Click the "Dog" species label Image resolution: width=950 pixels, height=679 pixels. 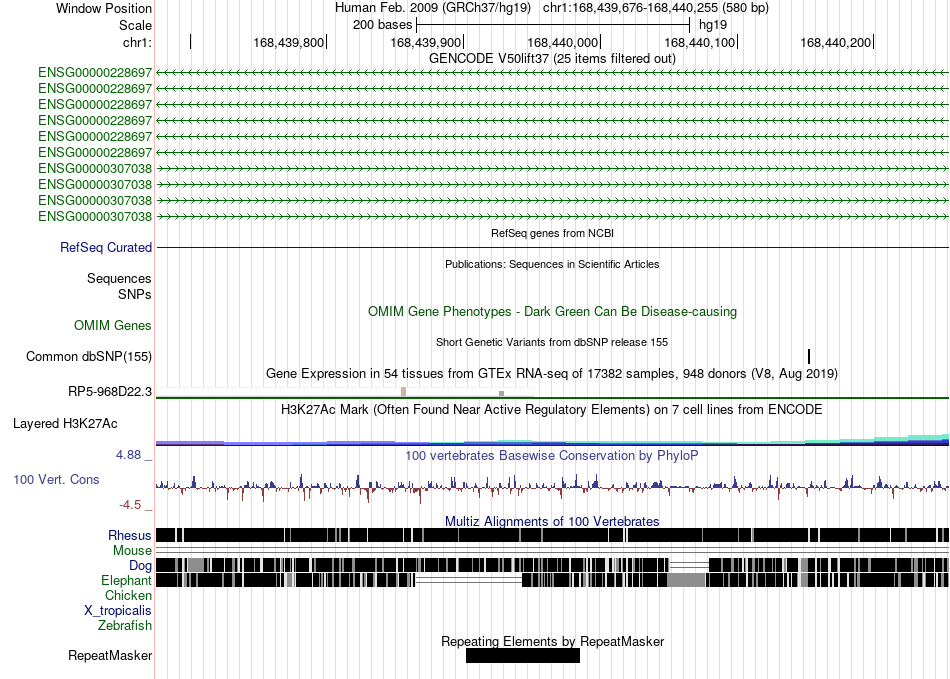coord(140,565)
